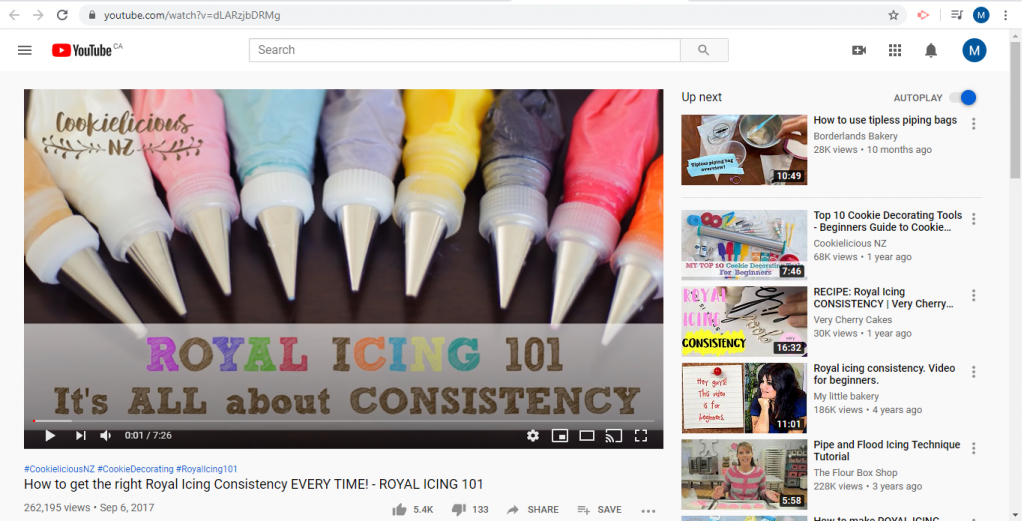The image size is (1024, 521).
Task: Open options for Very Cherry Cakes video
Action: click(973, 296)
